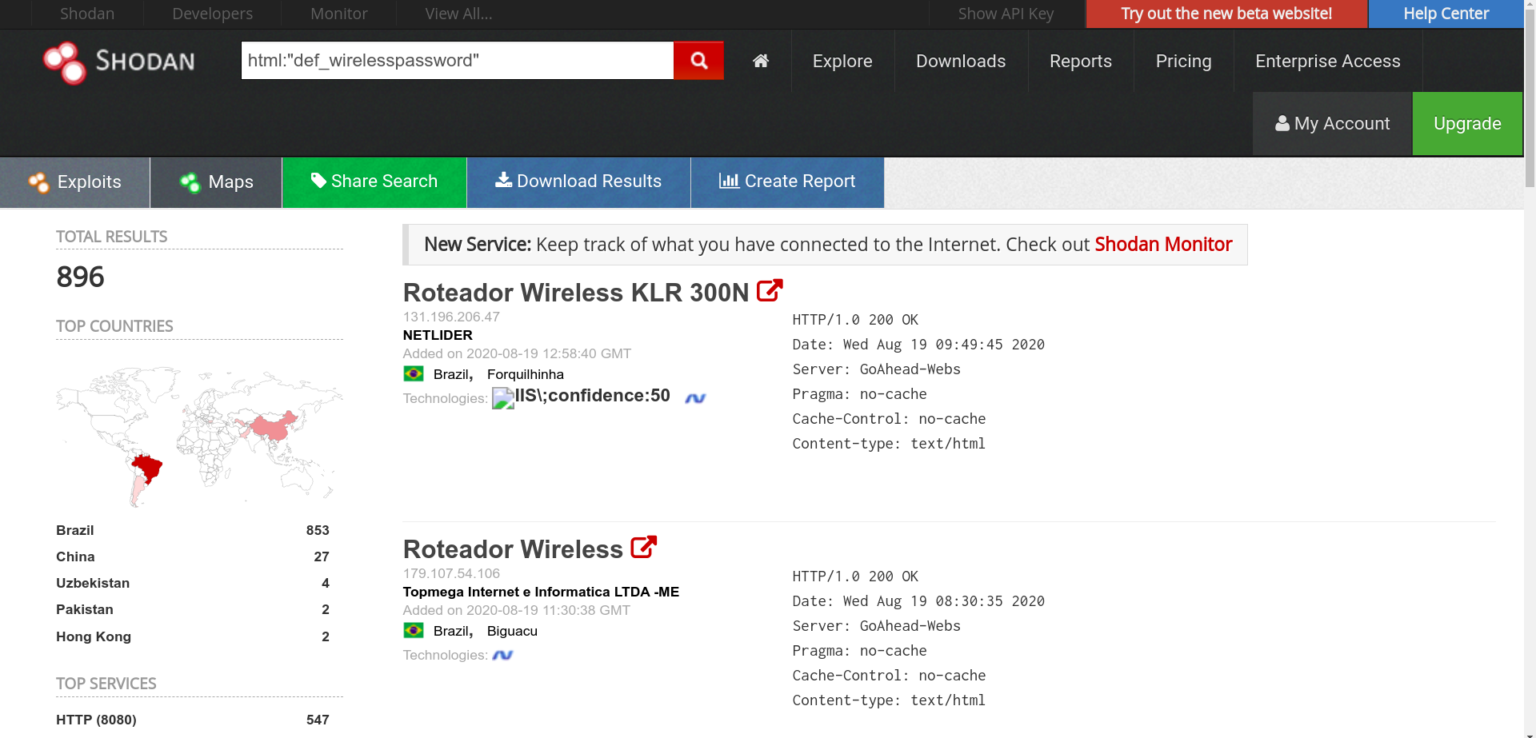Click Shodan in the top bar

click(87, 14)
